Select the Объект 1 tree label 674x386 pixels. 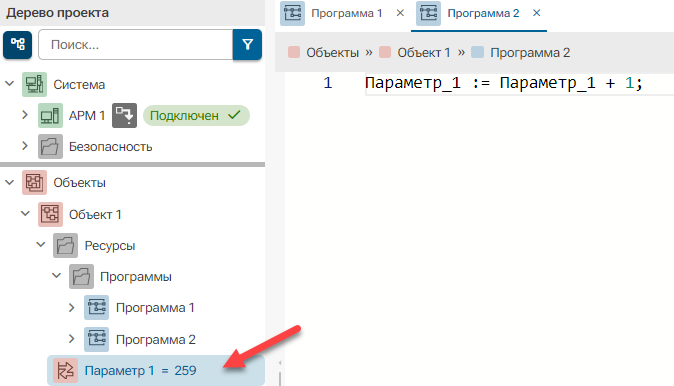click(x=95, y=214)
